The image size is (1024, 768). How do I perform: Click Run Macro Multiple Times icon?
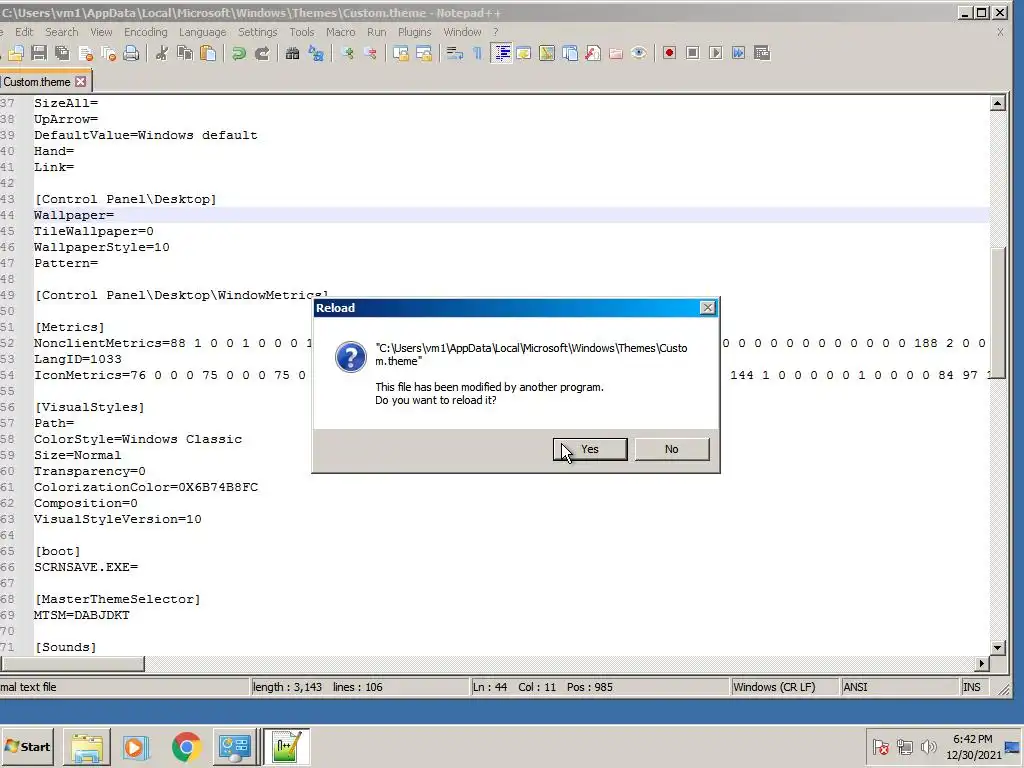pos(739,54)
